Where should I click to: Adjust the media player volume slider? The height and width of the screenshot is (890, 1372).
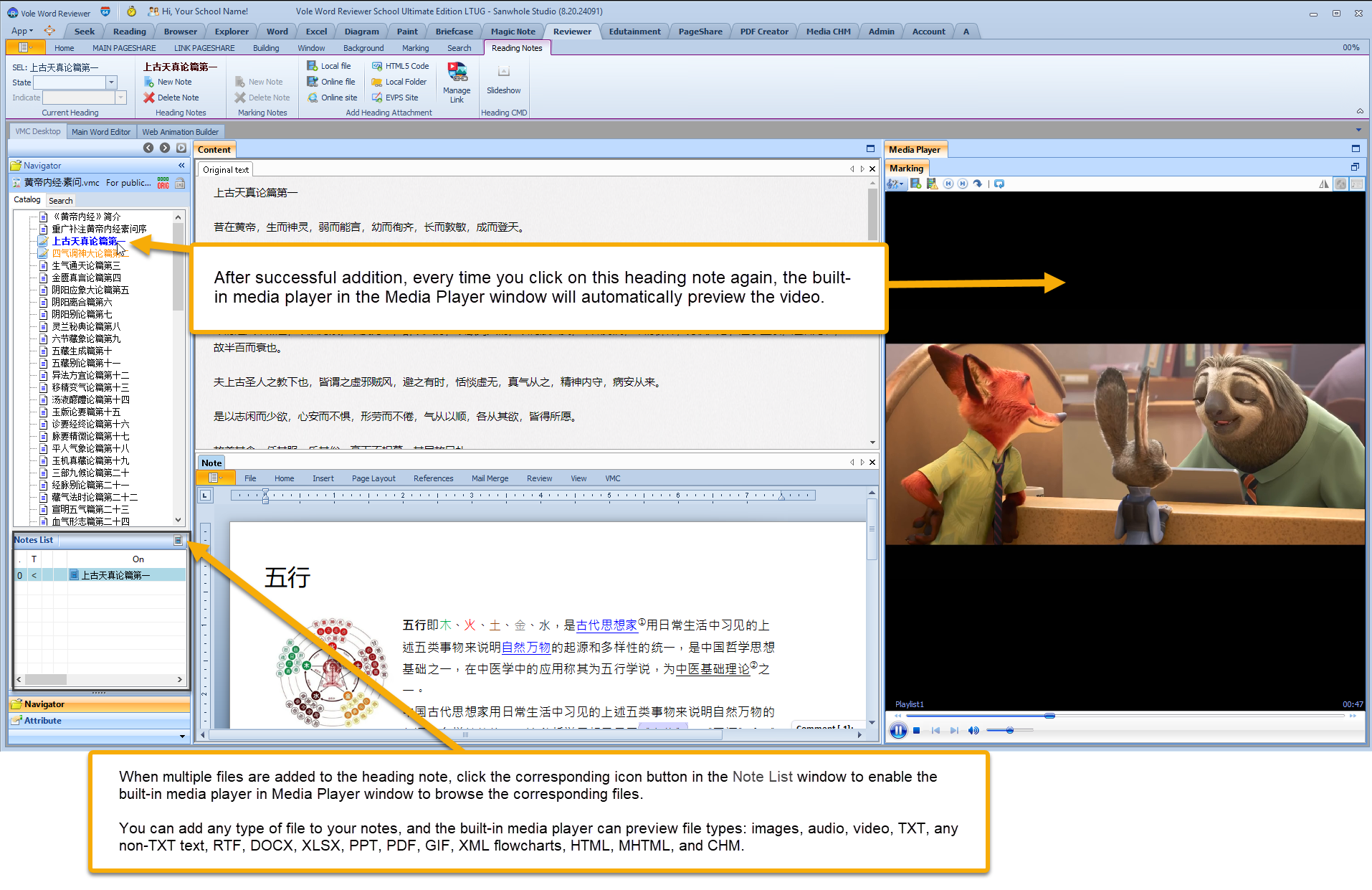[x=1009, y=731]
